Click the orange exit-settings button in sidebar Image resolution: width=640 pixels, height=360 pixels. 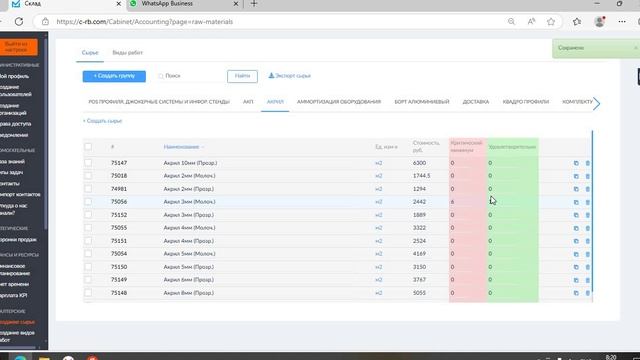tap(18, 47)
